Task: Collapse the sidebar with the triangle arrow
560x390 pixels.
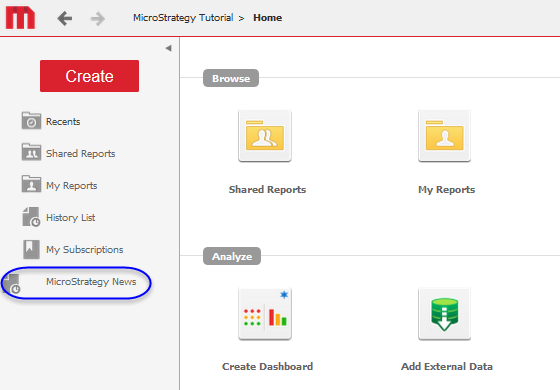Action: (169, 48)
